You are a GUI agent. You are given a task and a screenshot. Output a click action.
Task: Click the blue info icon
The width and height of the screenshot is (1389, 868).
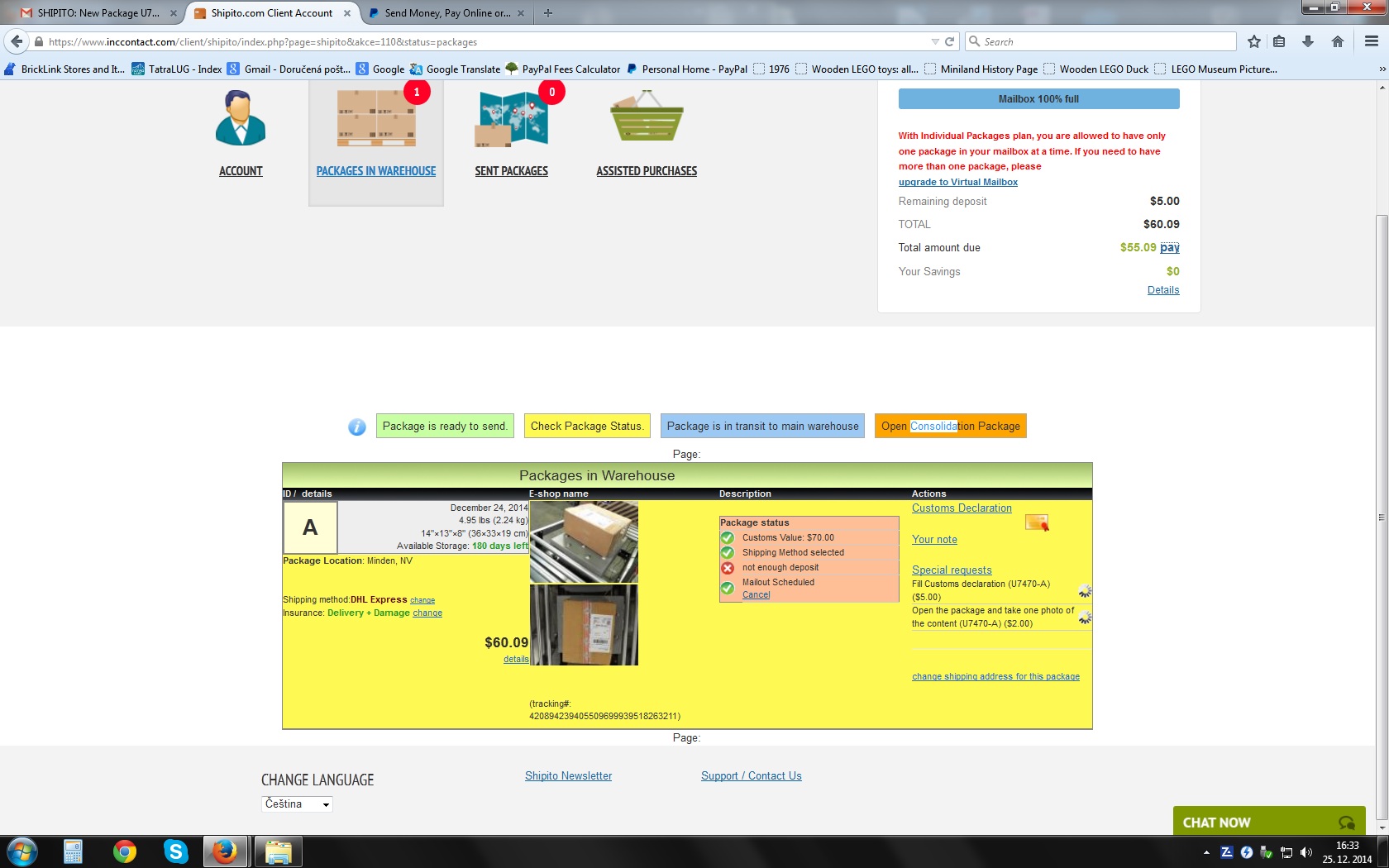coord(357,427)
